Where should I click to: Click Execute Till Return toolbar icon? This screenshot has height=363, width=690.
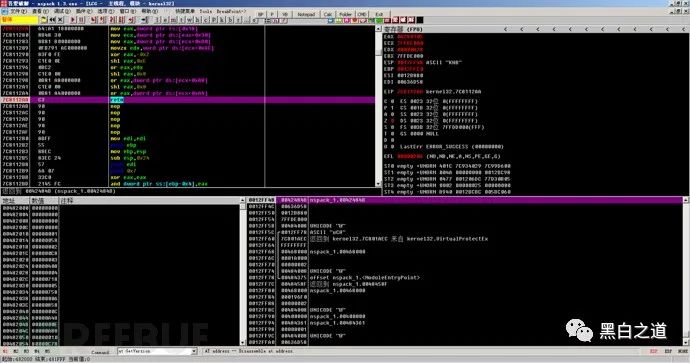pyautogui.click(x=131, y=20)
